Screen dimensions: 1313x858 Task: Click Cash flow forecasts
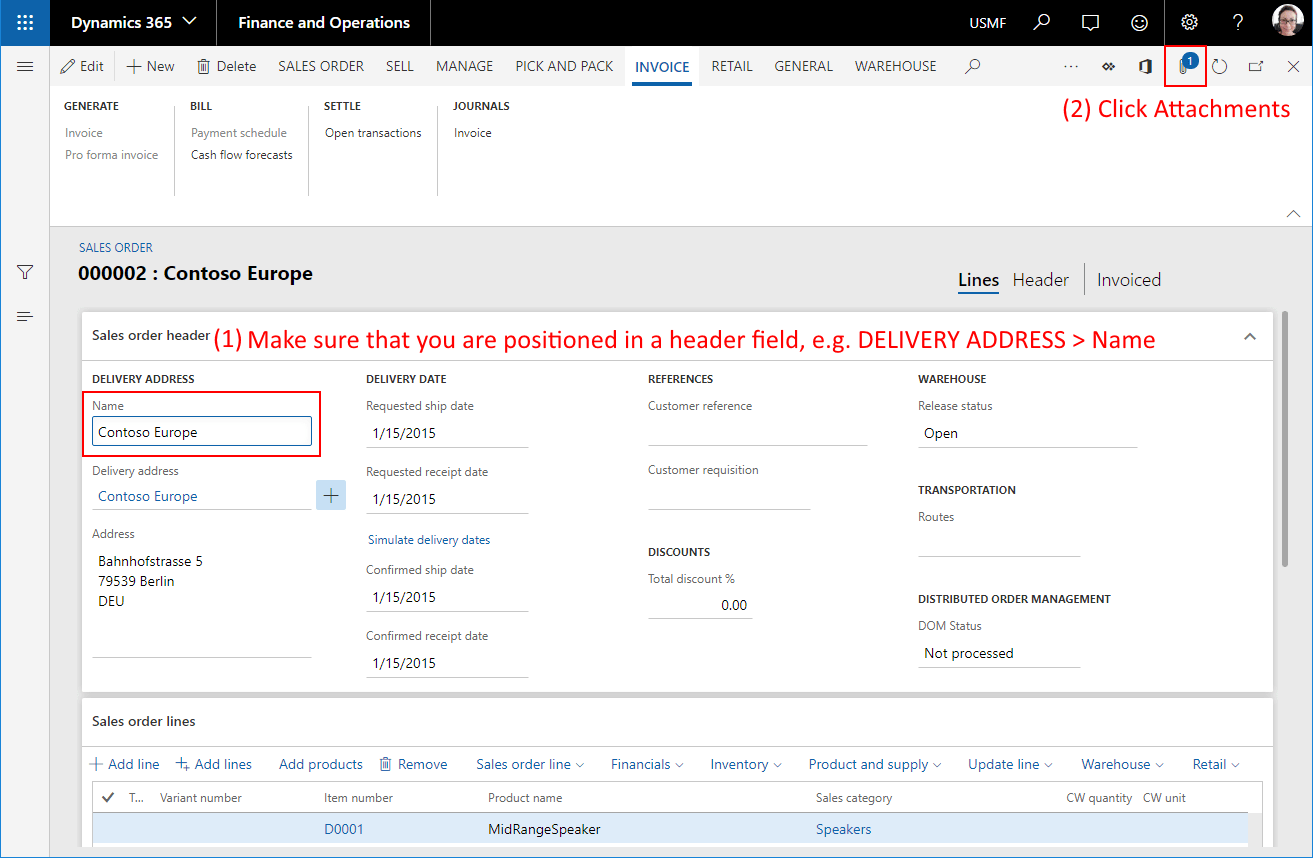(x=242, y=155)
